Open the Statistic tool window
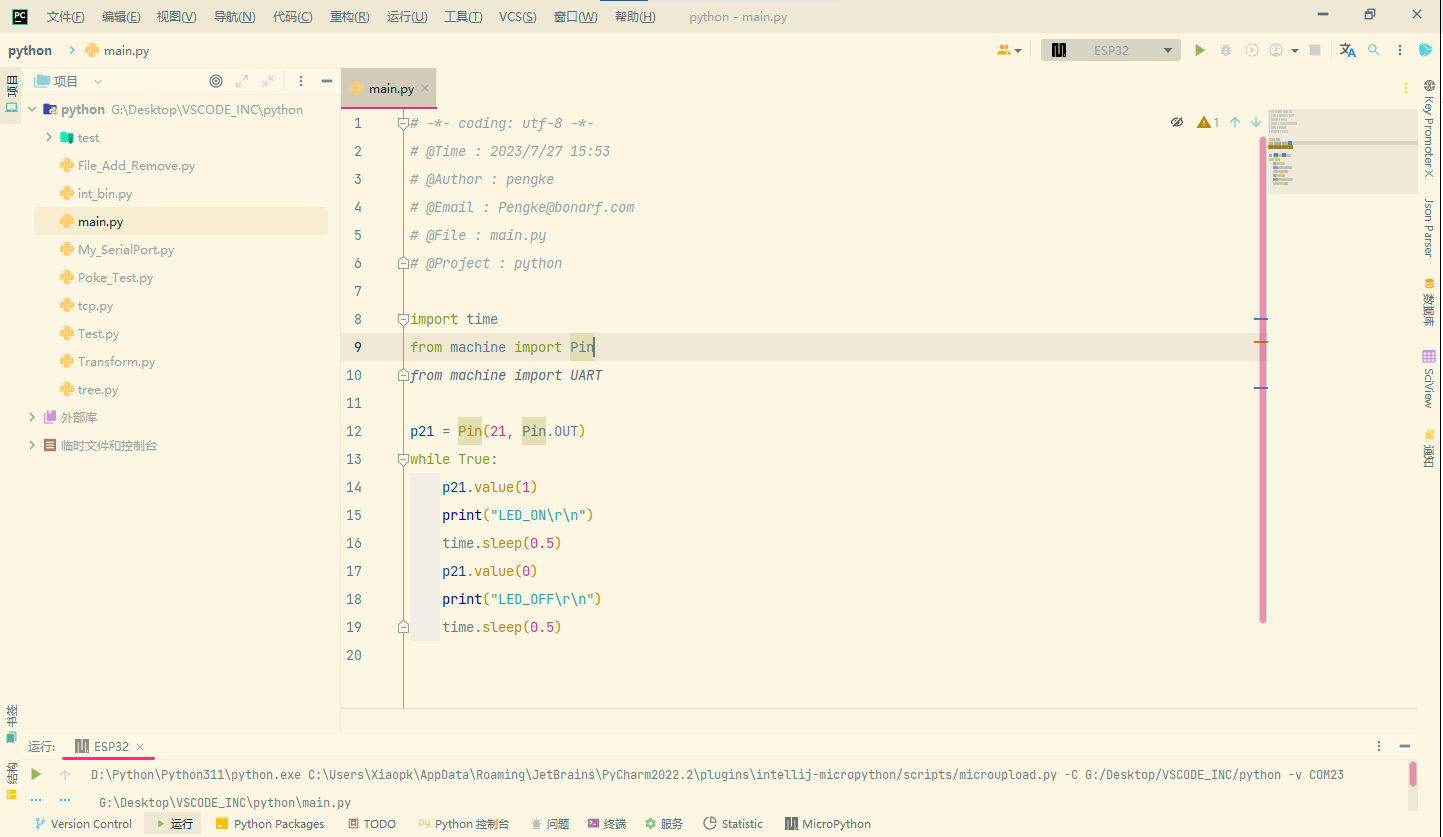The width and height of the screenshot is (1443, 837). 733,824
